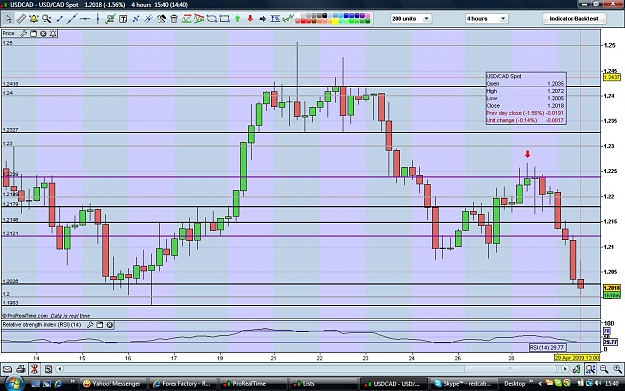Open the Windows Start menu
The width and height of the screenshot is (625, 391).
14,384
